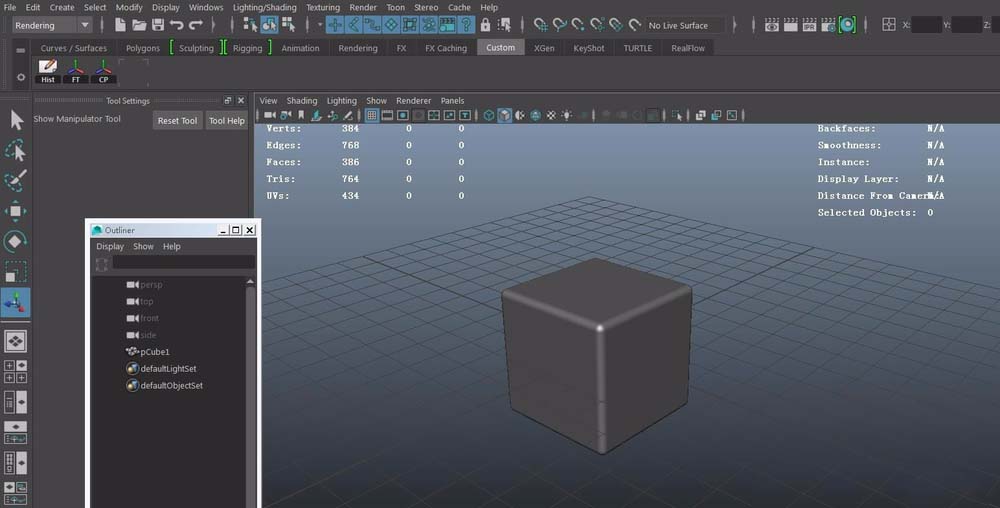1000x508 pixels.
Task: Open the Rendering menu set dropdown
Action: [52, 25]
